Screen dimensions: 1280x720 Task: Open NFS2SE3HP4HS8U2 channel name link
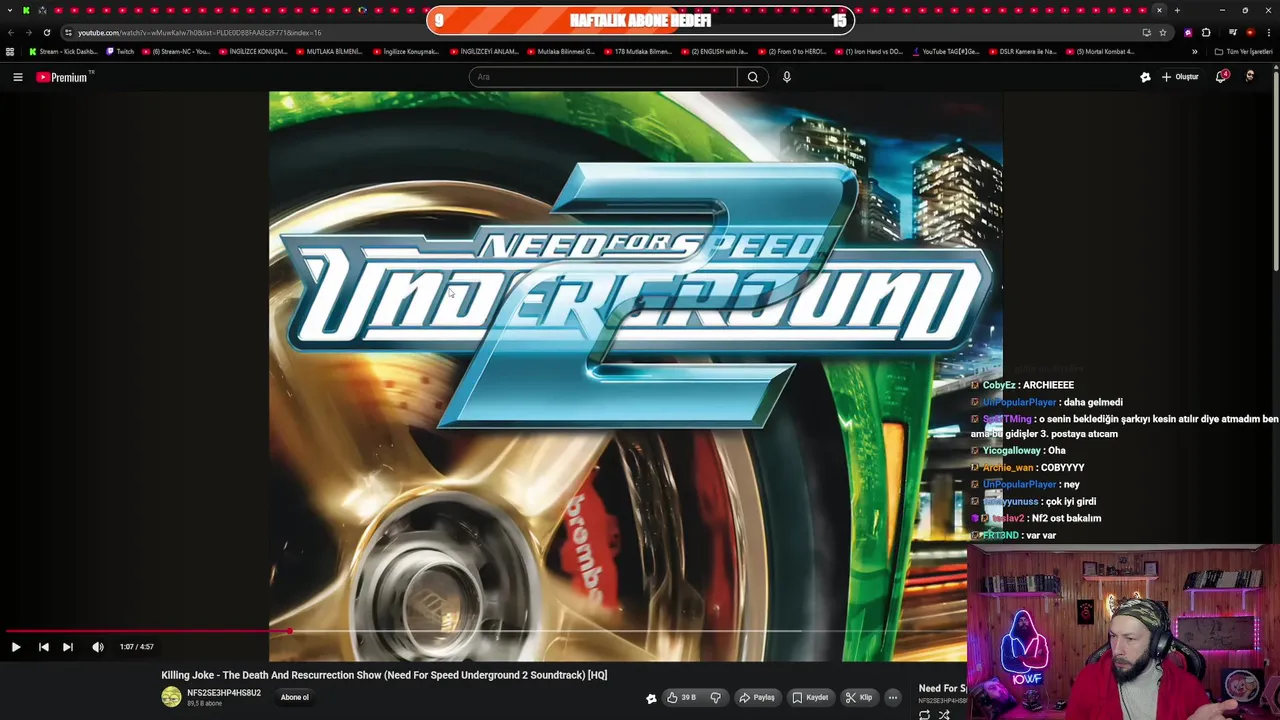[x=224, y=693]
